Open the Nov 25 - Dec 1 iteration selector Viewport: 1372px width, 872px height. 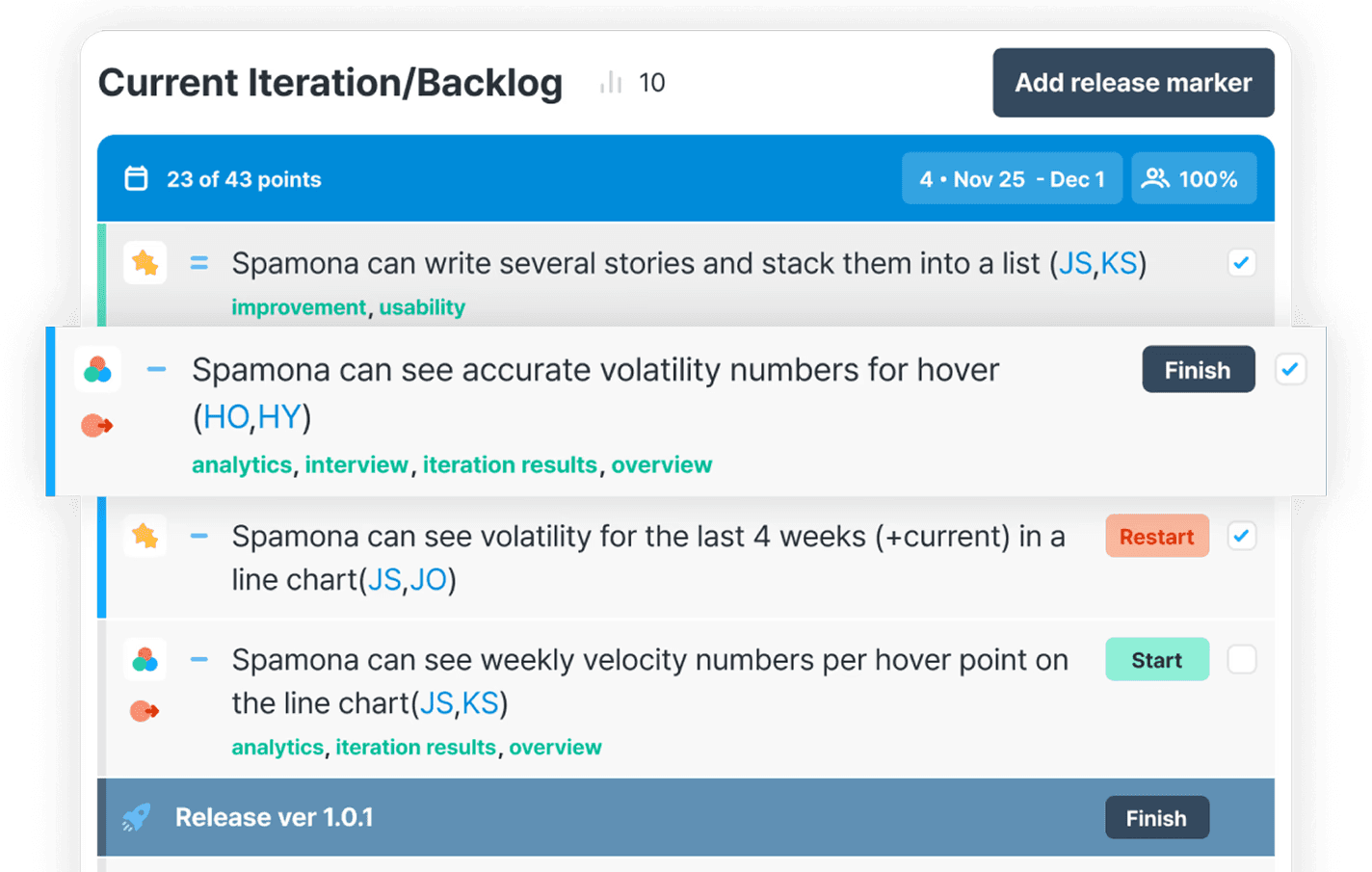tap(1012, 179)
